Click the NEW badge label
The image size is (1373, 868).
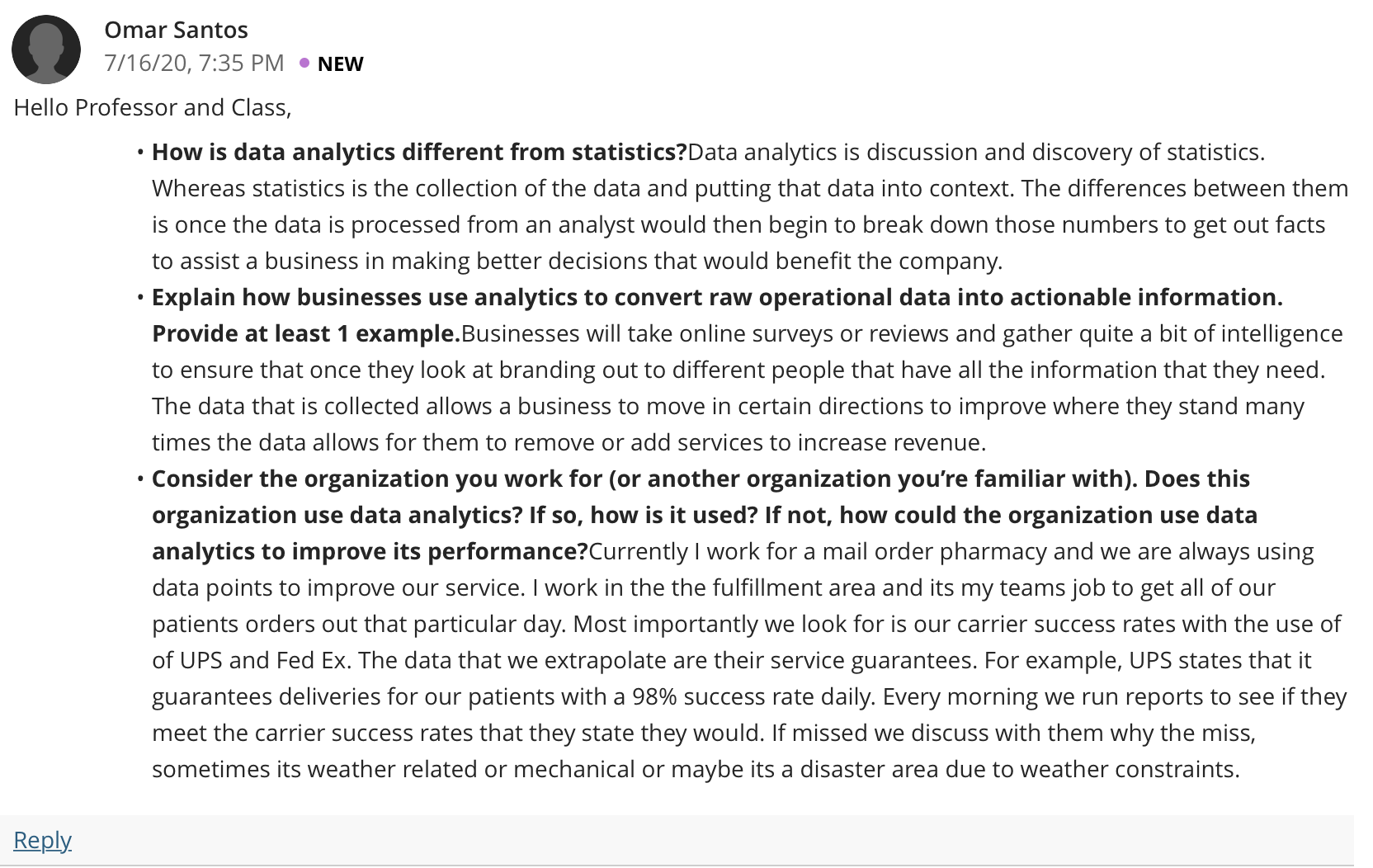[340, 64]
